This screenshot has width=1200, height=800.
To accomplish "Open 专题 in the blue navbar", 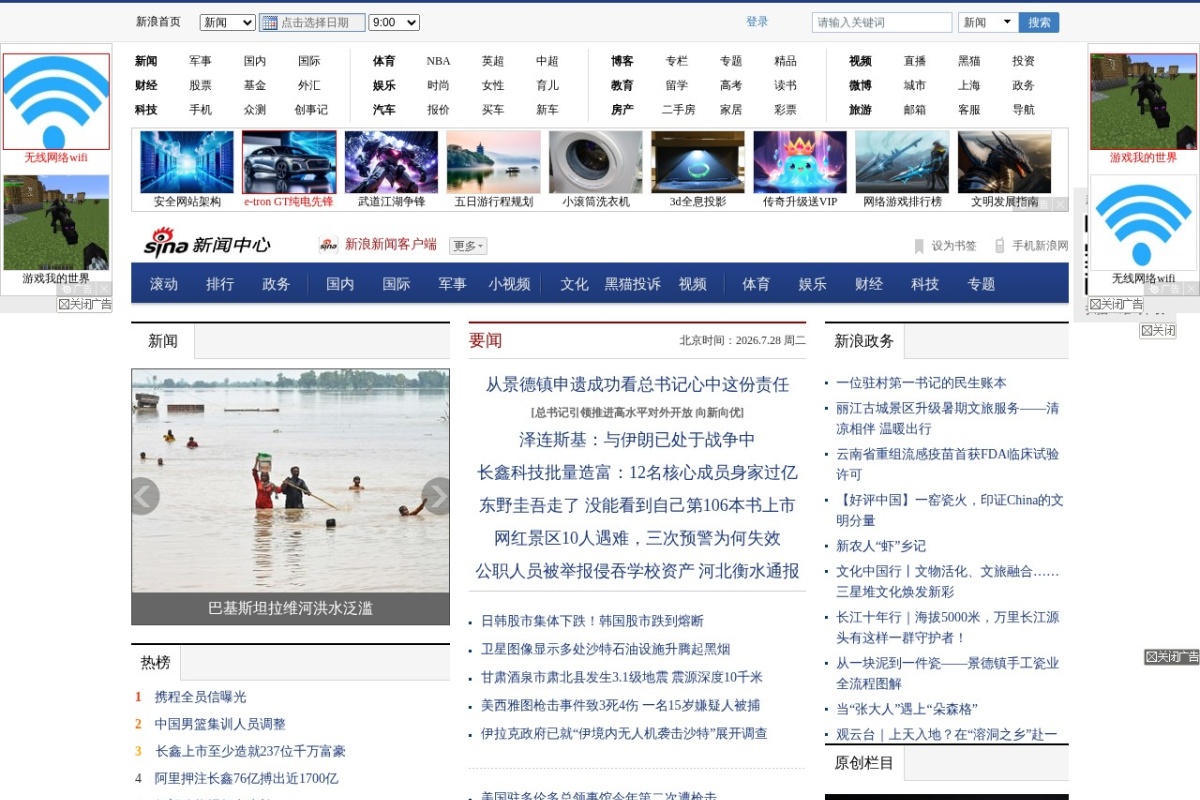I will 981,284.
